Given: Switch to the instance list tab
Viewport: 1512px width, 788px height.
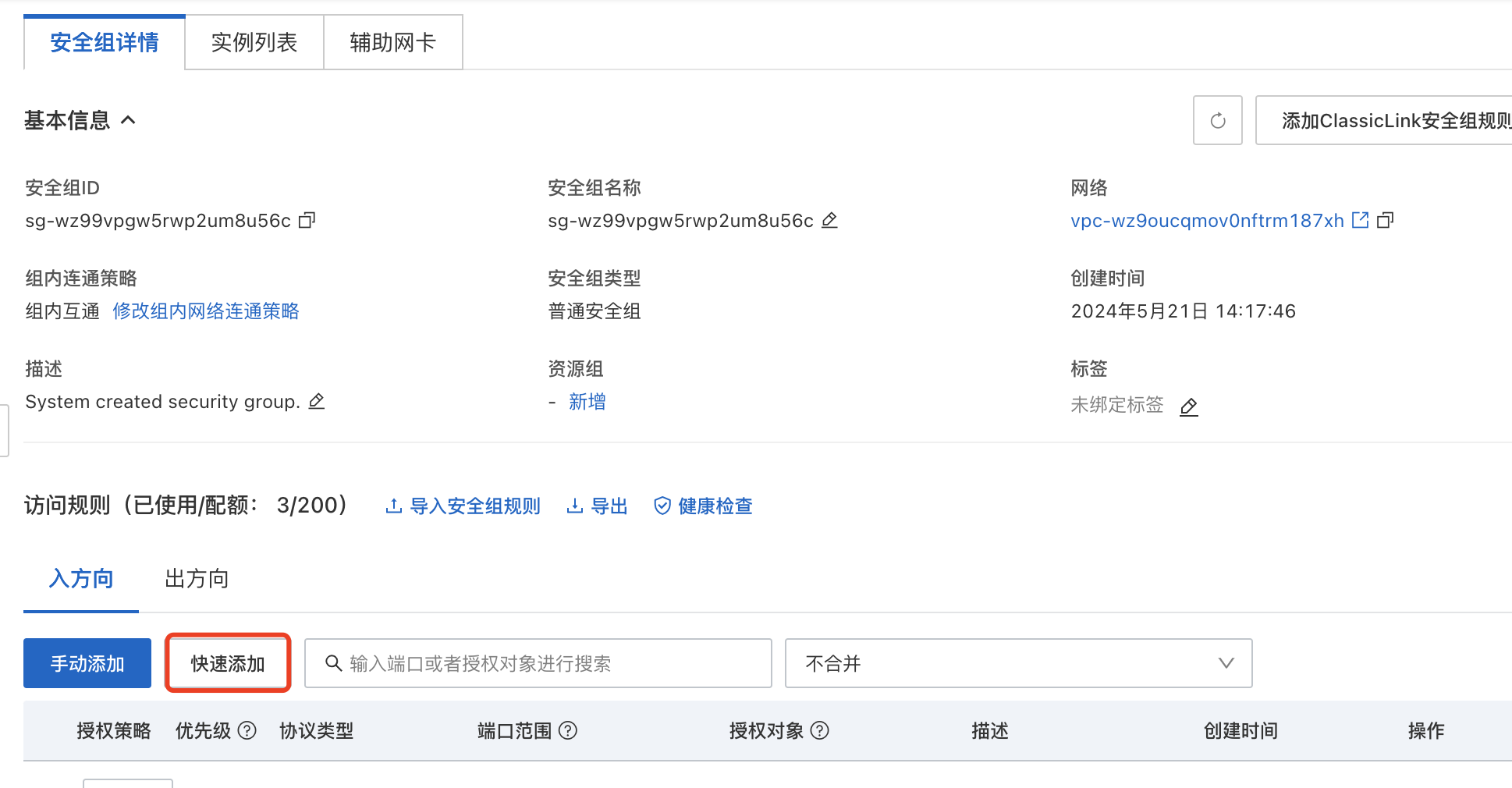Looking at the screenshot, I should [254, 43].
